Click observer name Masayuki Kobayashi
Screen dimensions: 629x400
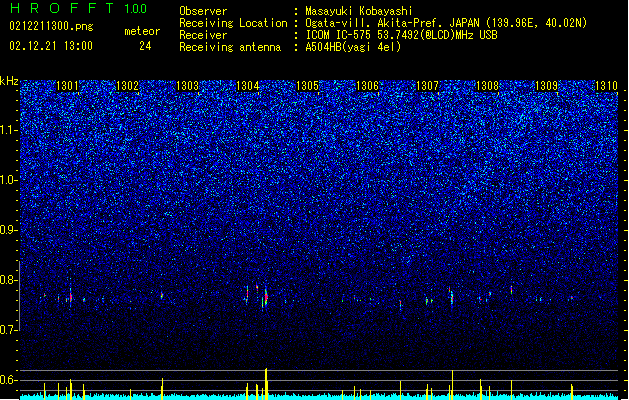click(x=359, y=11)
